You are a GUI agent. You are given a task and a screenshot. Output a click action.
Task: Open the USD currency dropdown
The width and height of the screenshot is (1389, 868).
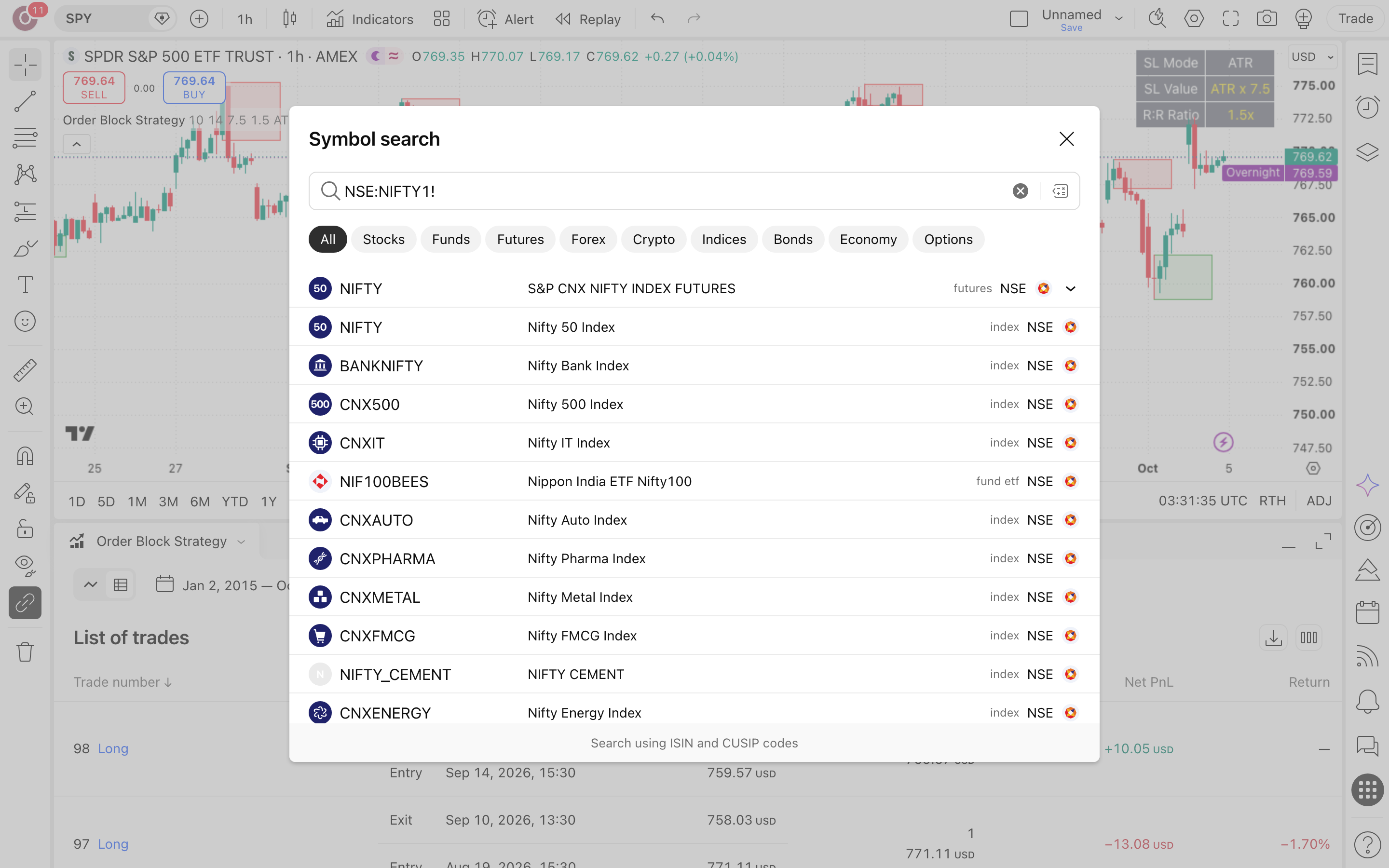[x=1312, y=57]
